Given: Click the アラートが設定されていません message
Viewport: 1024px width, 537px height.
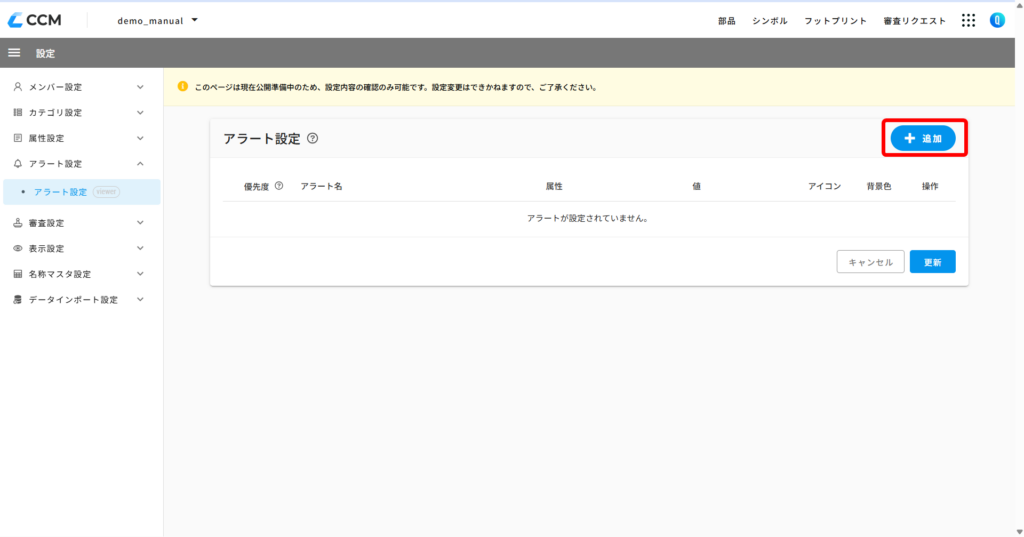Looking at the screenshot, I should pyautogui.click(x=588, y=218).
